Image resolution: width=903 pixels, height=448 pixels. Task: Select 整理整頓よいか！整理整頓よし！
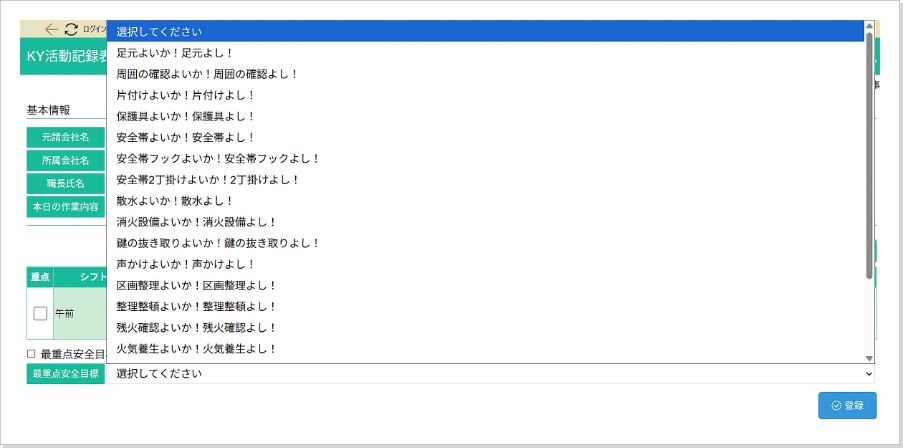tap(196, 306)
